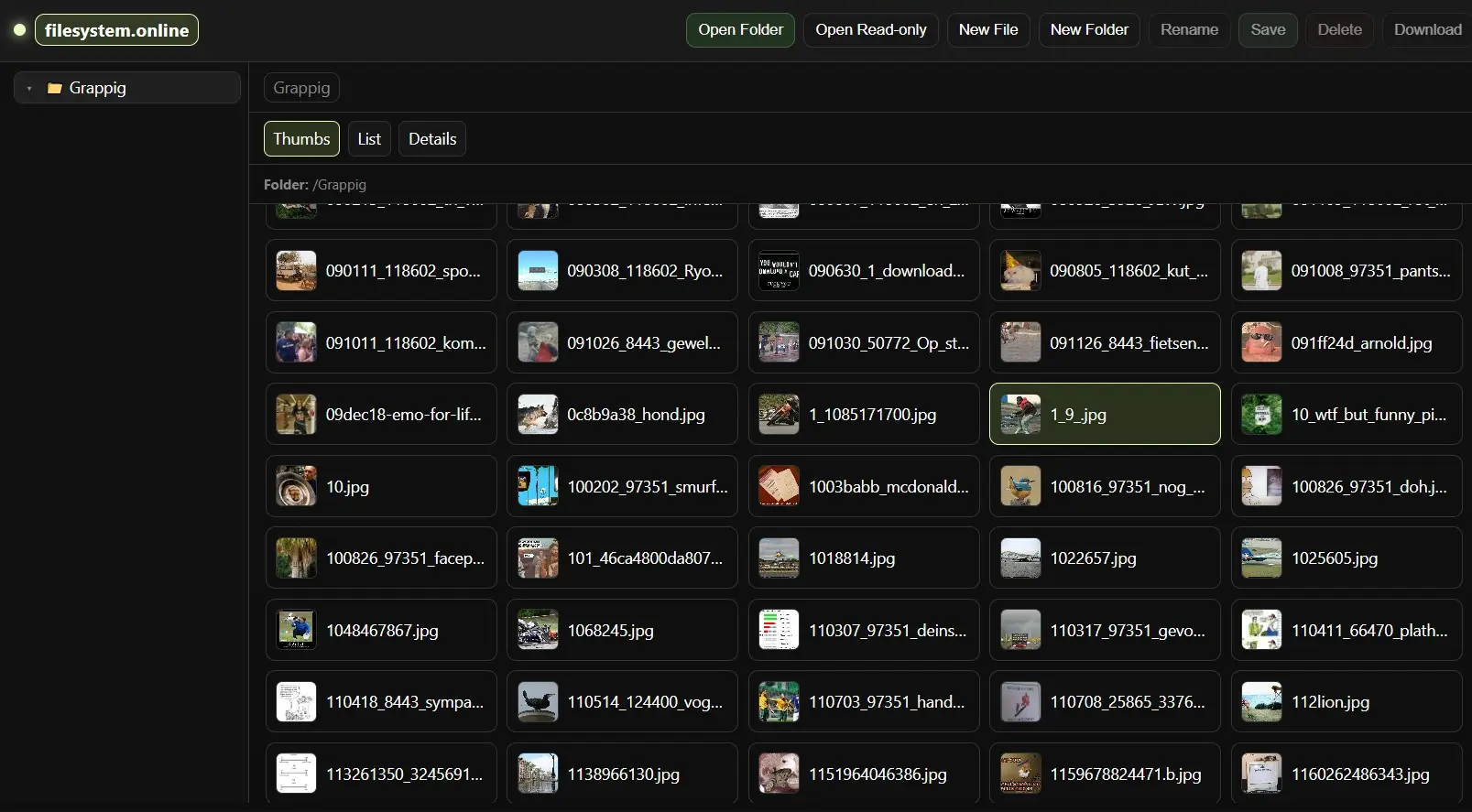Open the filesystem.online logo link
The height and width of the screenshot is (812, 1472).
(x=116, y=30)
